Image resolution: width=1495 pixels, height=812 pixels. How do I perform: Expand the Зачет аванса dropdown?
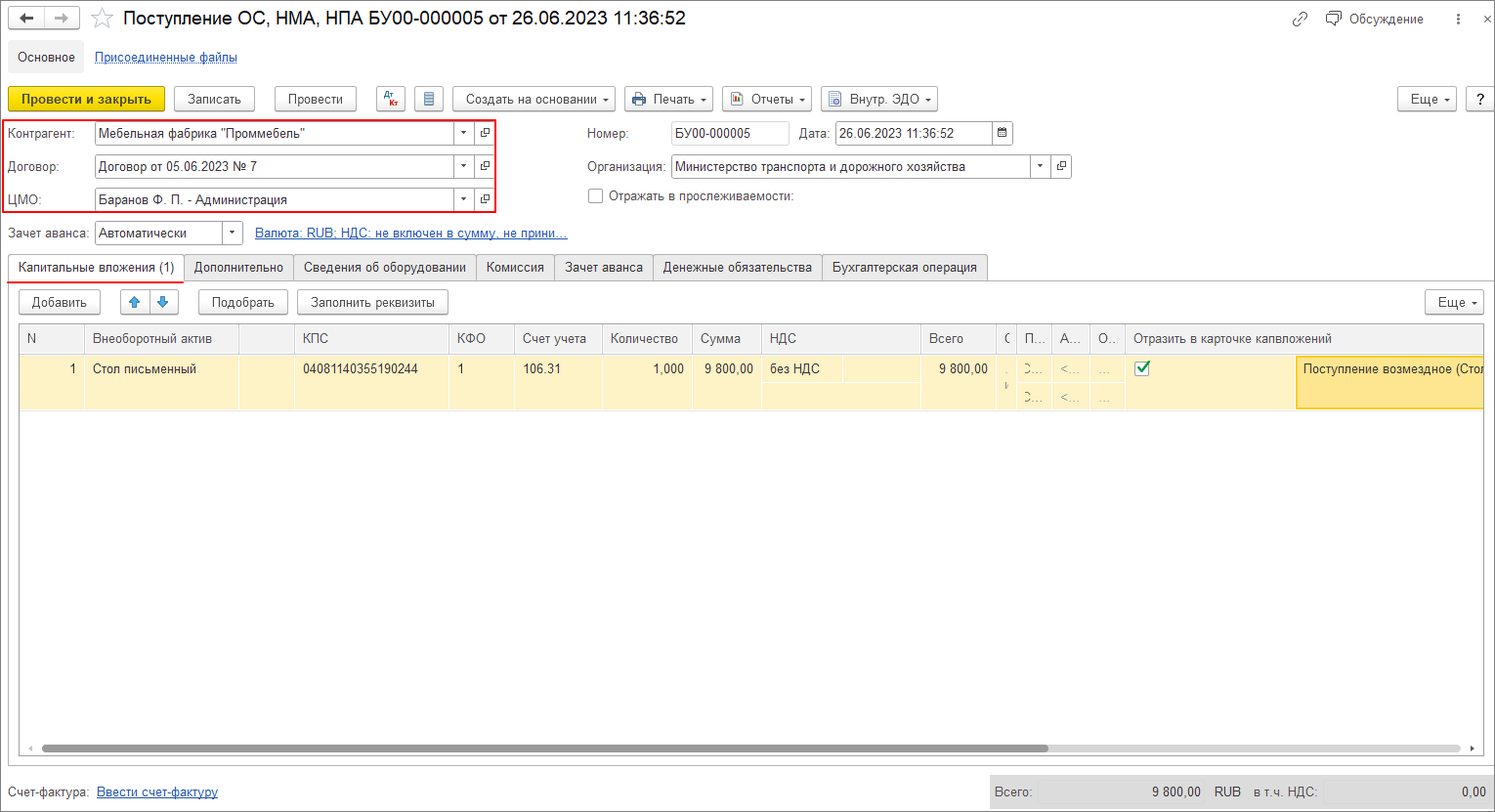[232, 233]
